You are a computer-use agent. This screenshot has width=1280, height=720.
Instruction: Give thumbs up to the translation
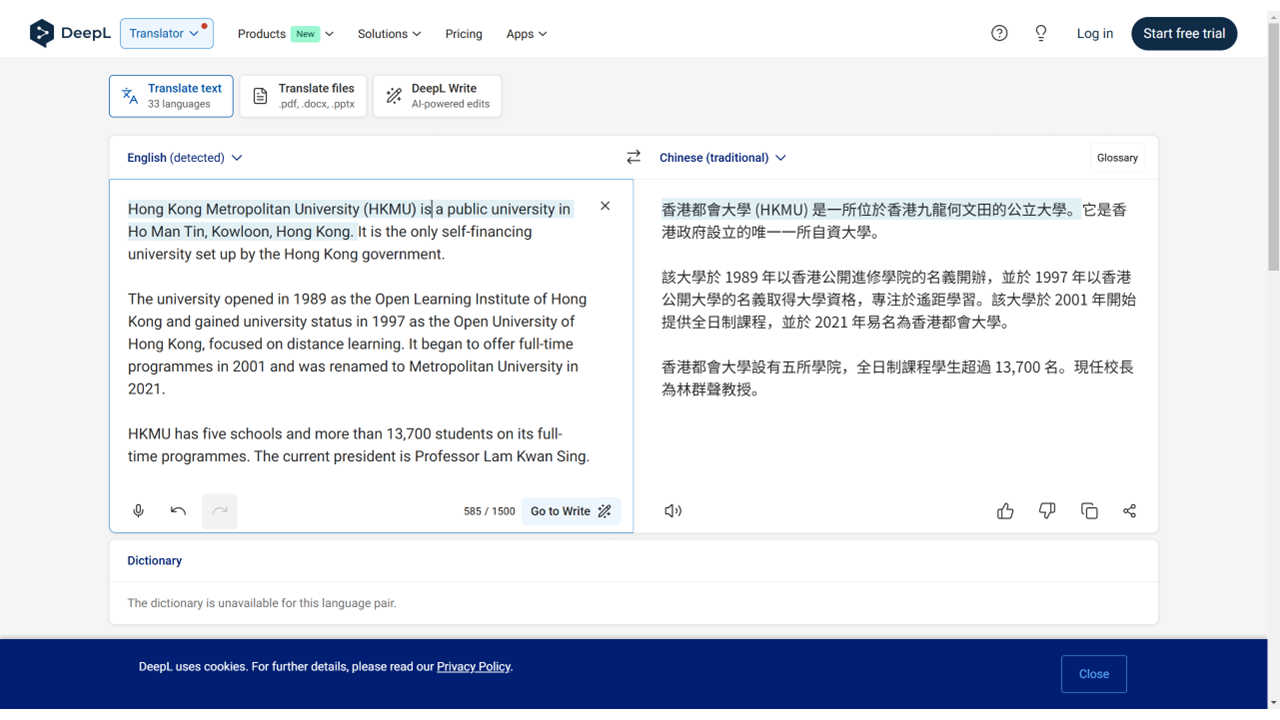point(1005,511)
